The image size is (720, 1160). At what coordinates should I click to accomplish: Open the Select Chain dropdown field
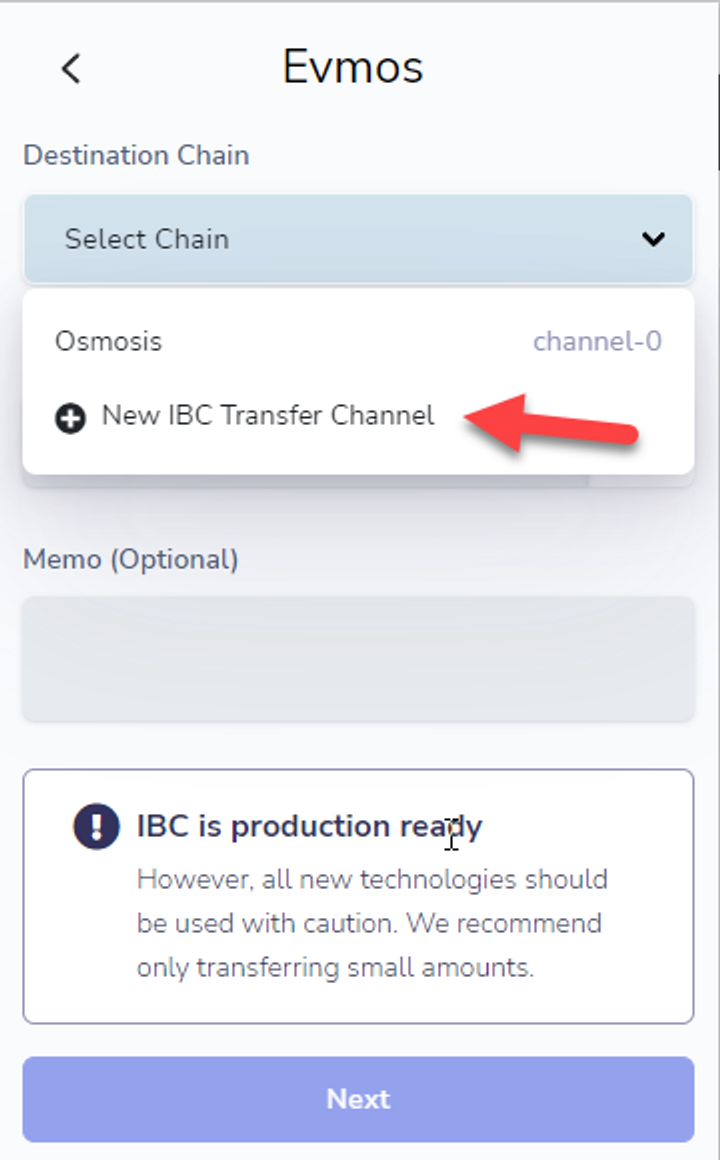coord(358,239)
